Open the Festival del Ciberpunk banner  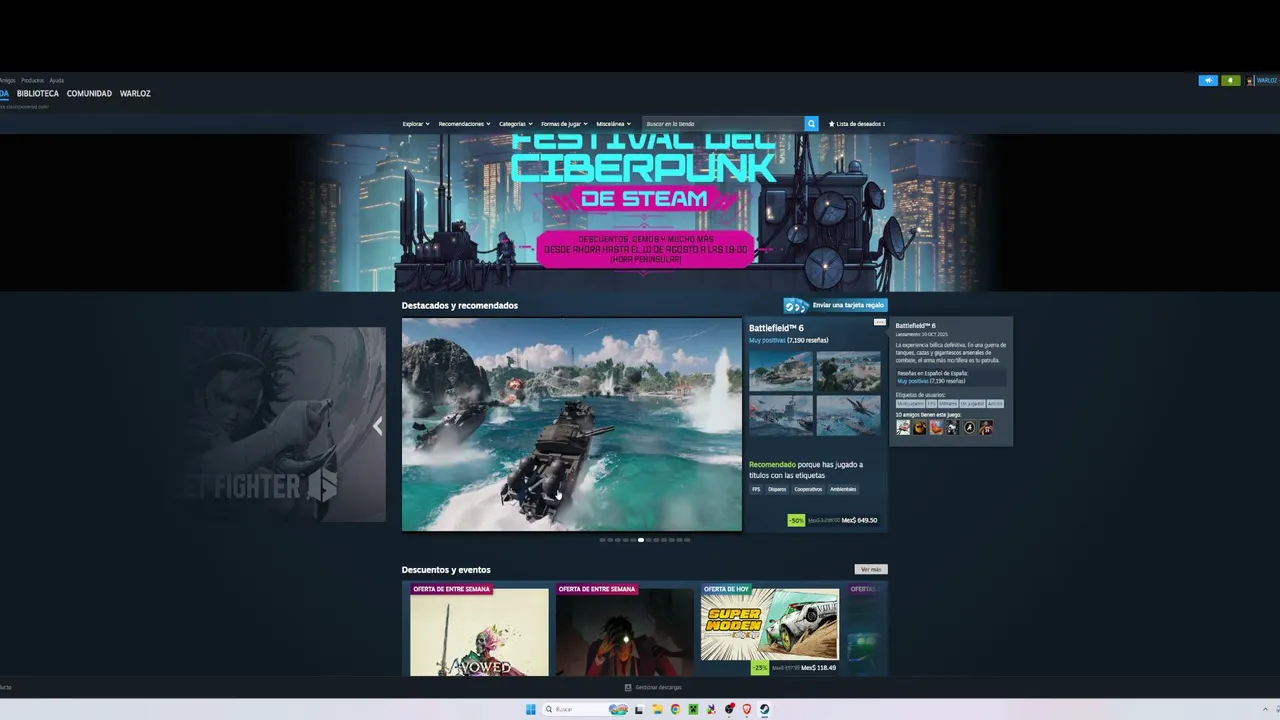[644, 212]
